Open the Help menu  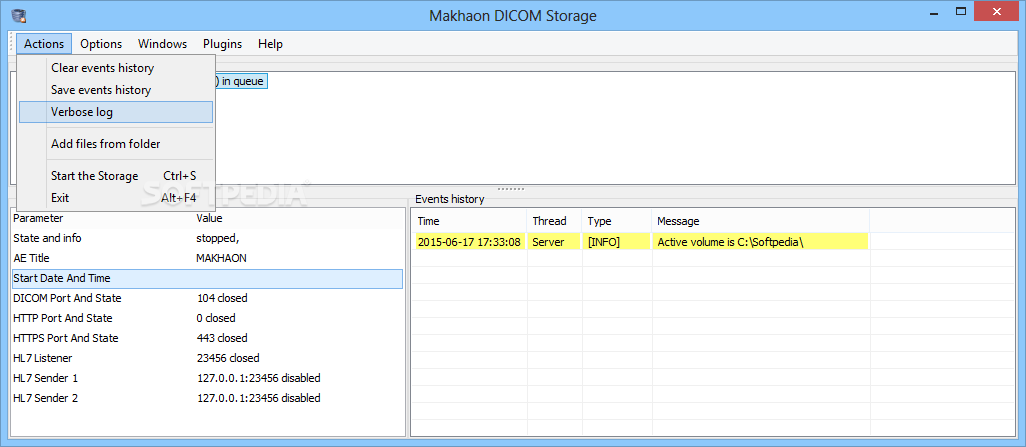click(270, 44)
